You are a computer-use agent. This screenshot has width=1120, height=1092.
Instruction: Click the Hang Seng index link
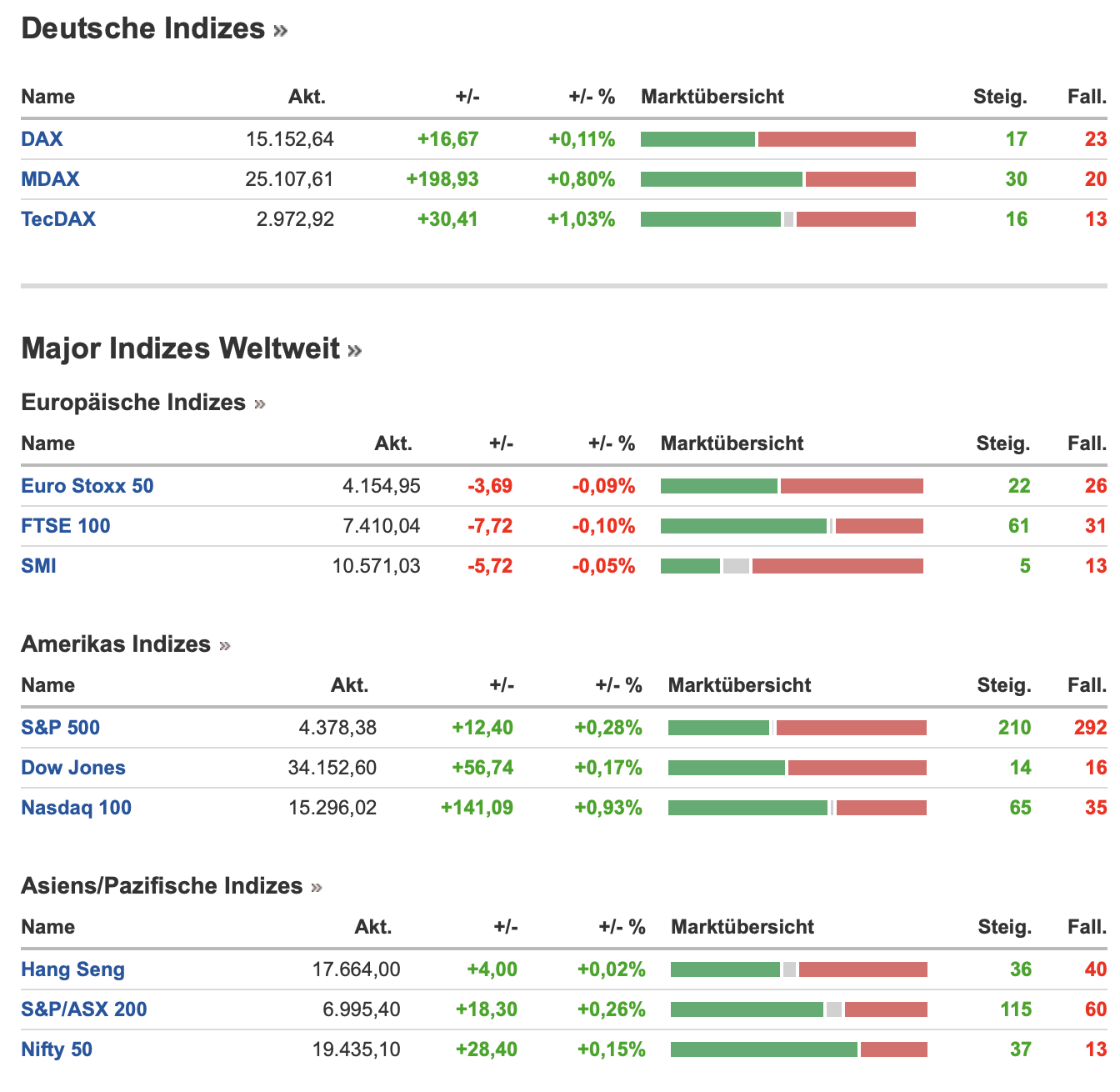[x=72, y=969]
